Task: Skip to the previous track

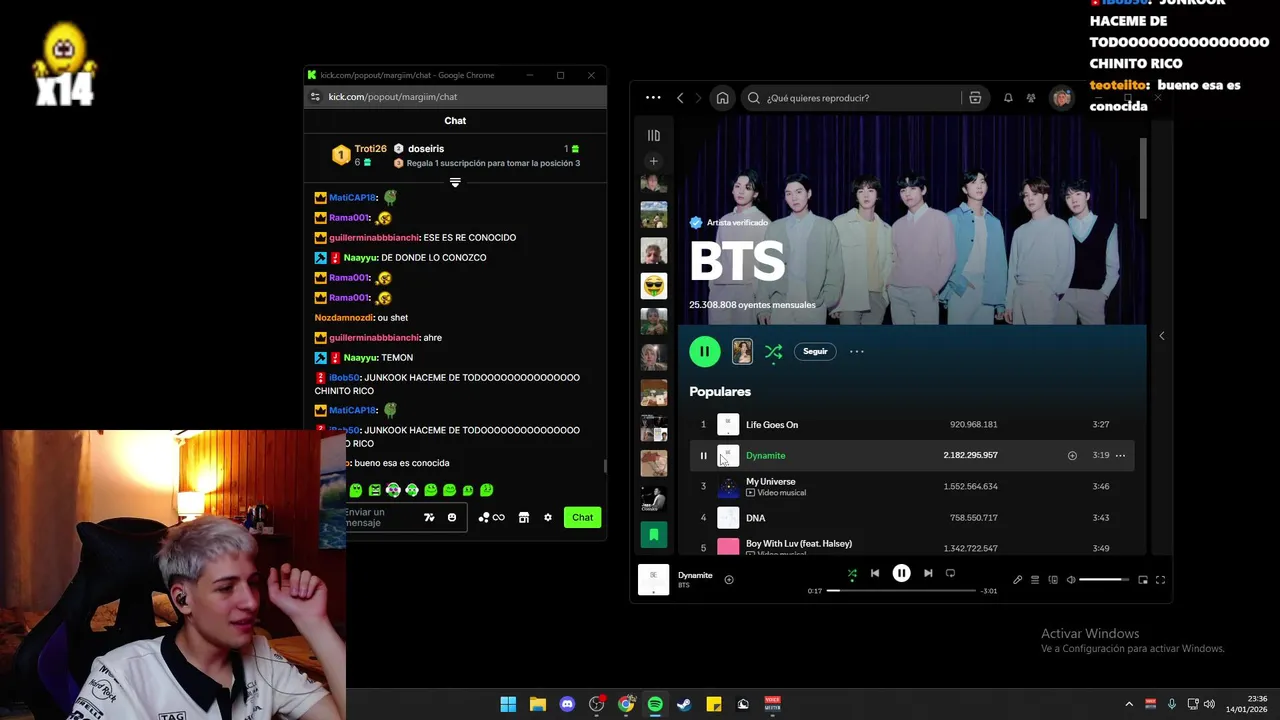Action: click(x=875, y=573)
